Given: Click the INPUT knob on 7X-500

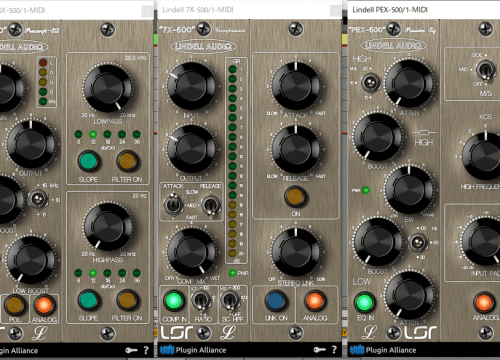Looking at the screenshot, I should [x=191, y=86].
